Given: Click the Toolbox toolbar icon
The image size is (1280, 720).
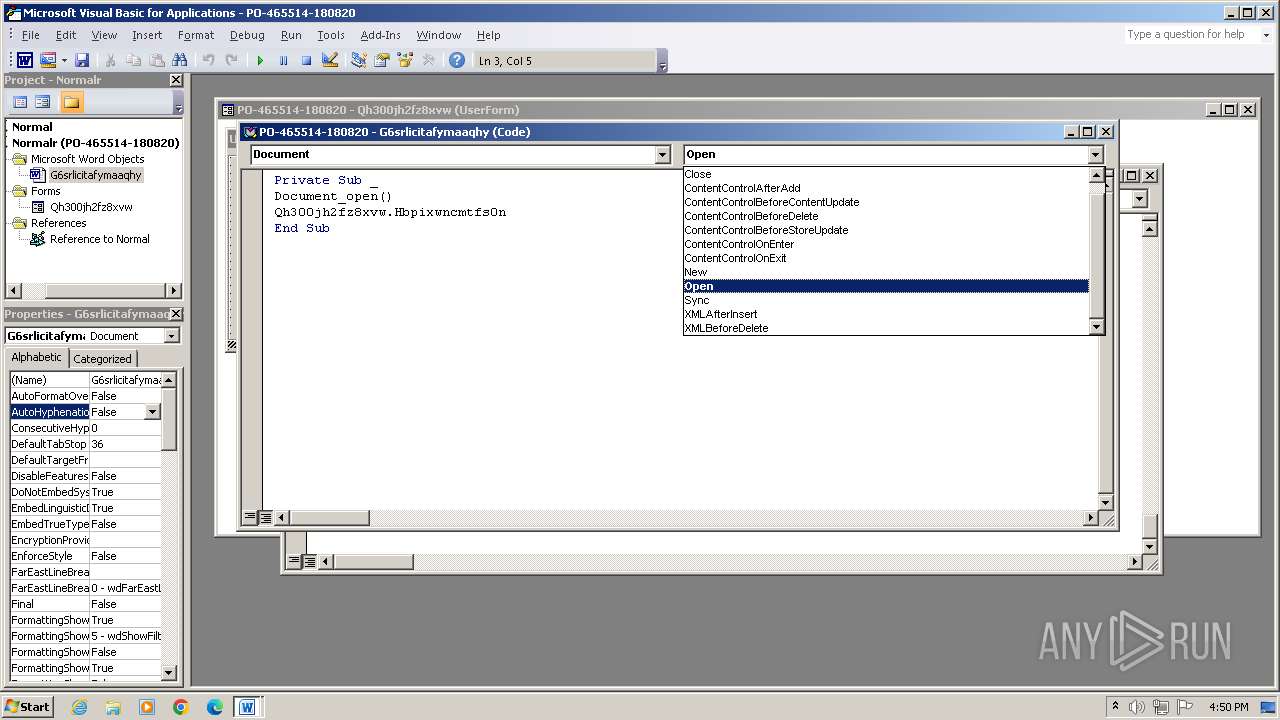Looking at the screenshot, I should coord(428,60).
